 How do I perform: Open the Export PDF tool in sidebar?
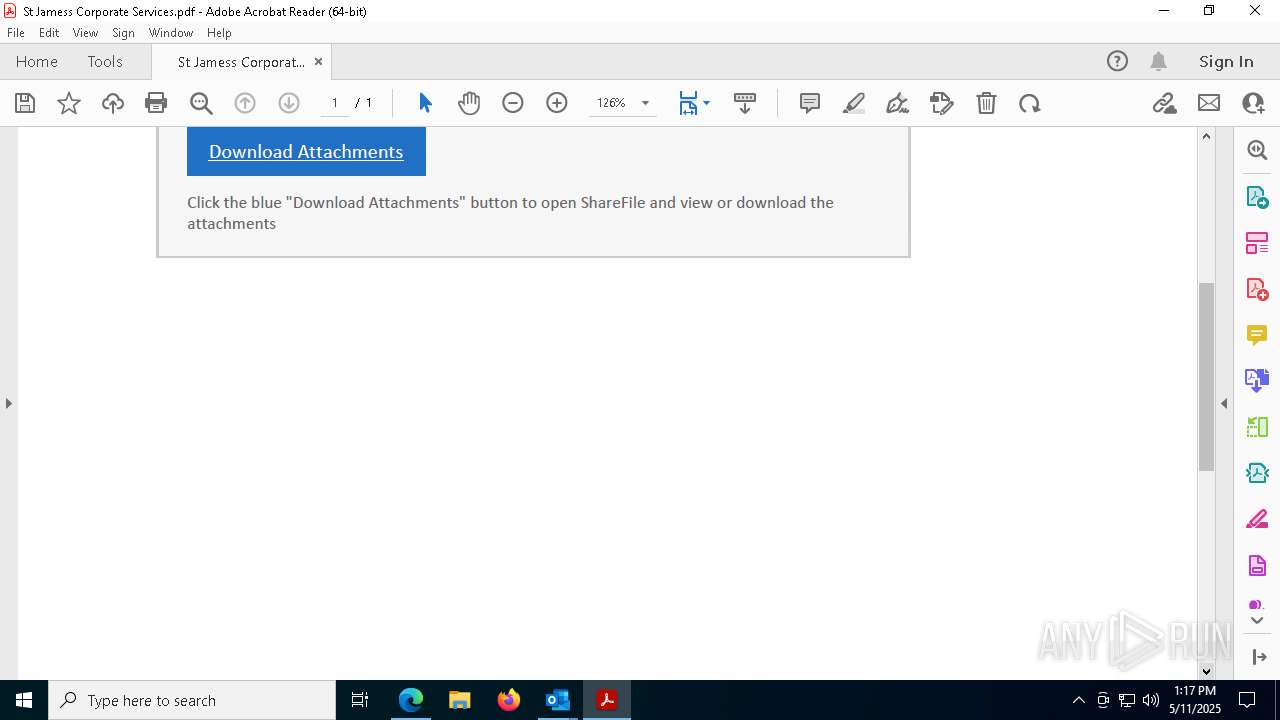point(1257,196)
